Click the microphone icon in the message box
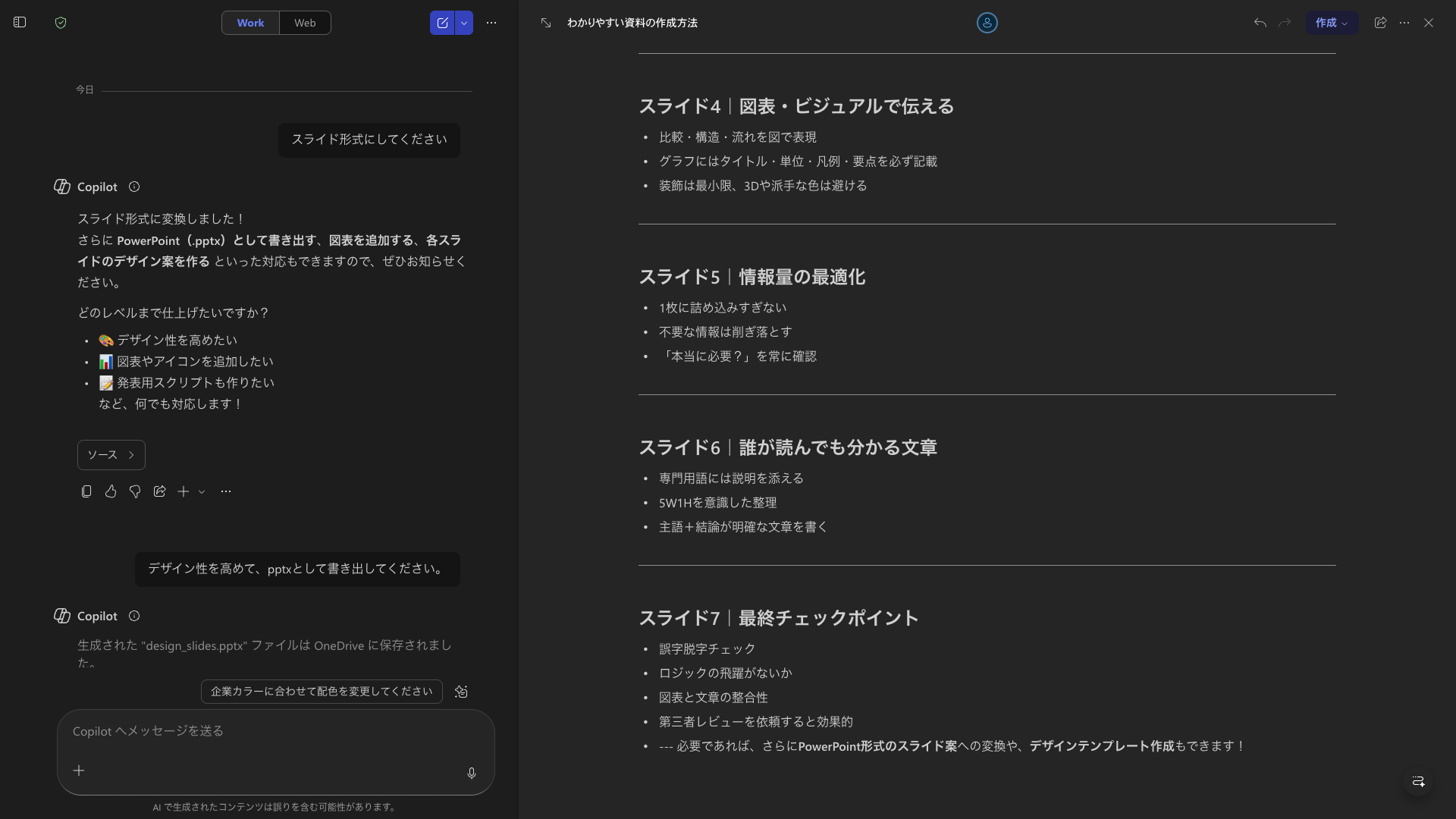1456x819 pixels. (x=471, y=773)
